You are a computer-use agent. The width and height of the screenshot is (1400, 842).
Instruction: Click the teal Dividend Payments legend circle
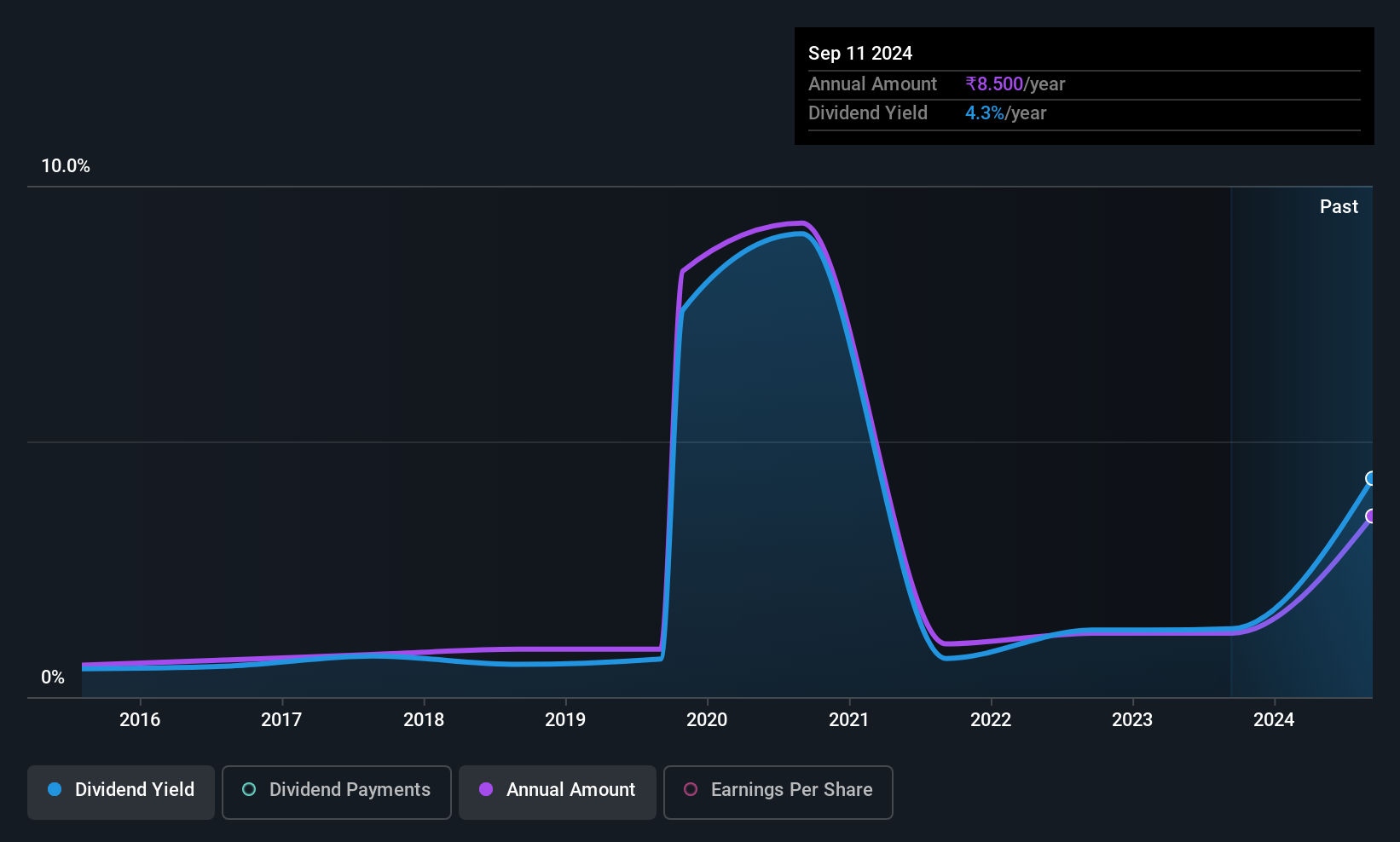[x=249, y=789]
